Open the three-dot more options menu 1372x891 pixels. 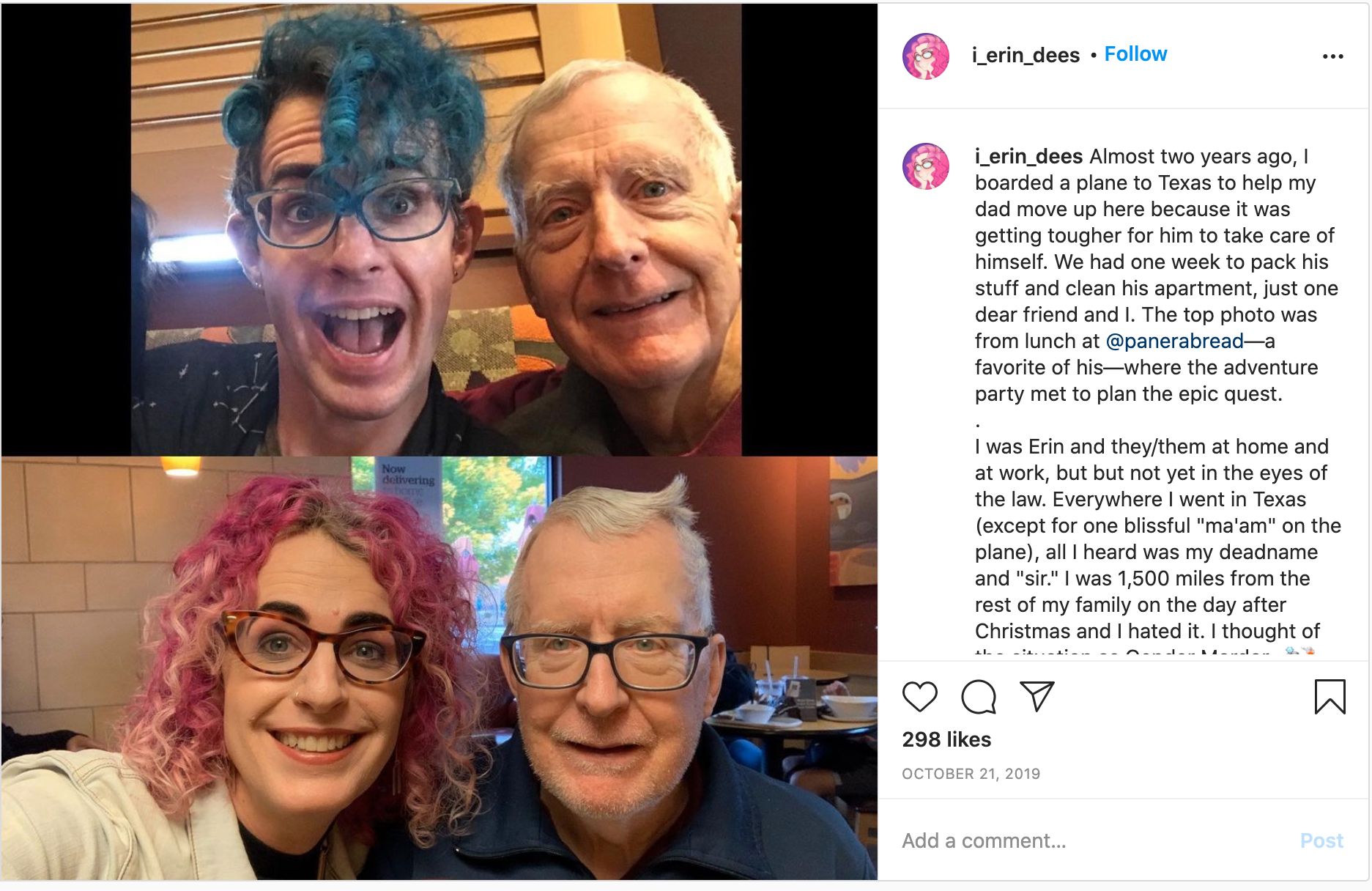point(1332,56)
